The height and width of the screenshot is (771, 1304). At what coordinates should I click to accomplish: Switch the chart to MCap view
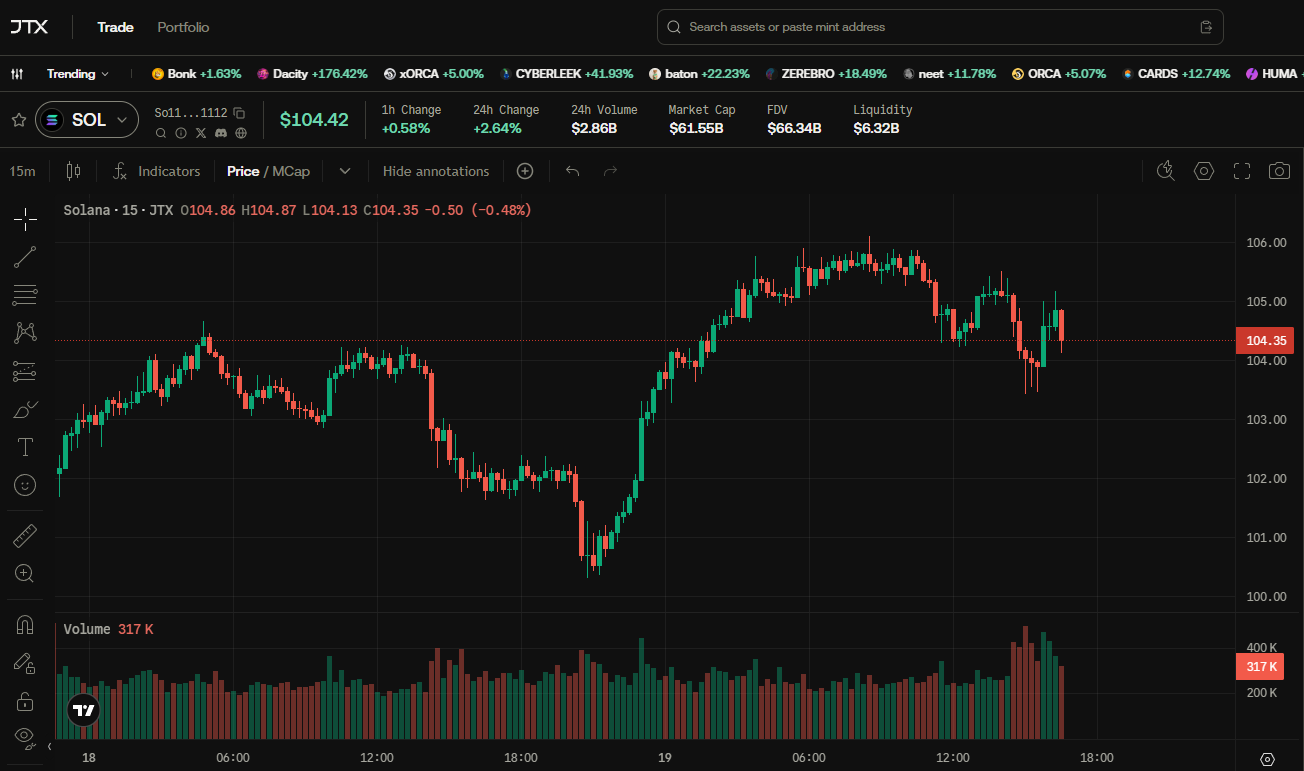click(291, 171)
